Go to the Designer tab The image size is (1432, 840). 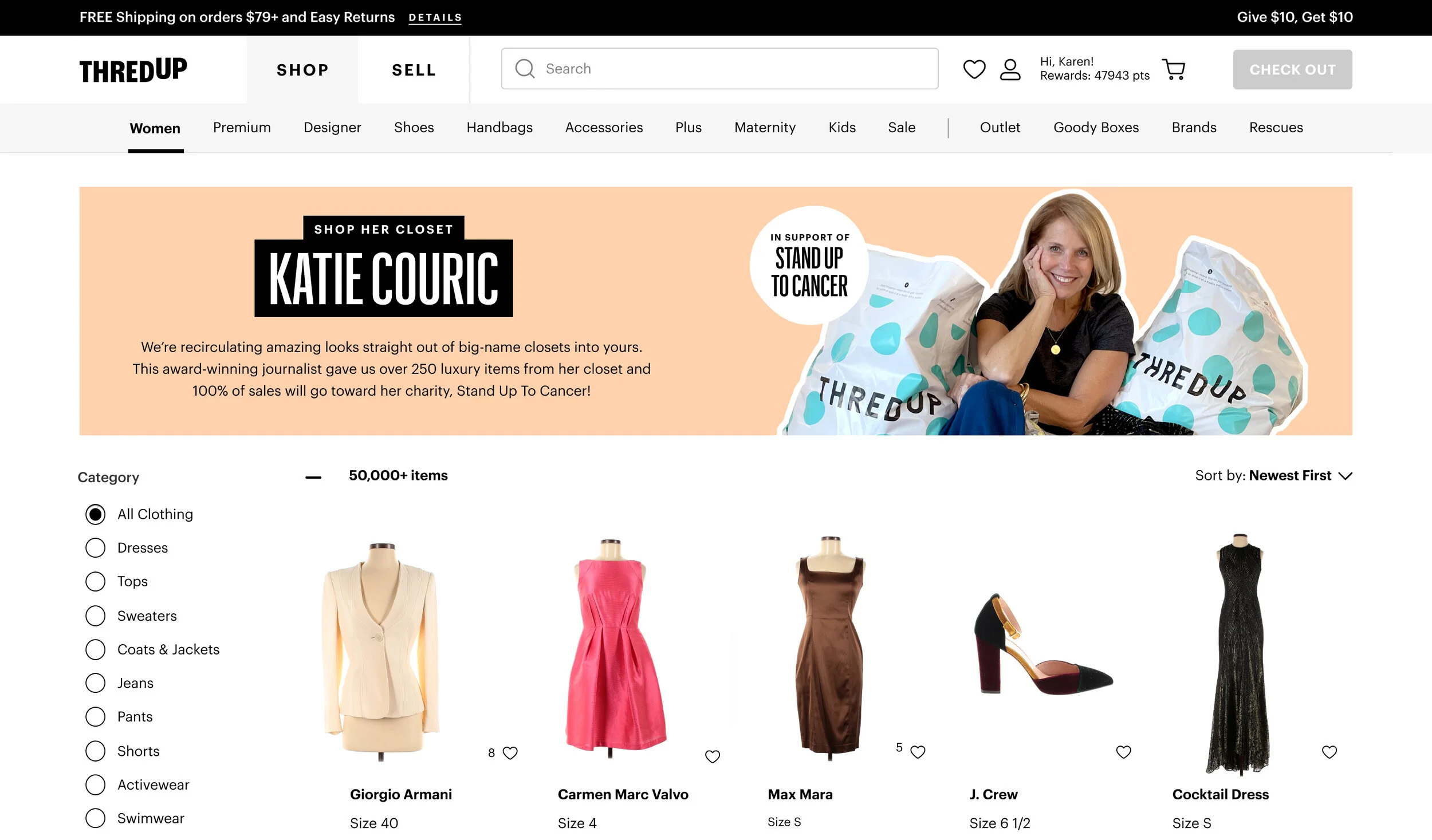(x=332, y=127)
